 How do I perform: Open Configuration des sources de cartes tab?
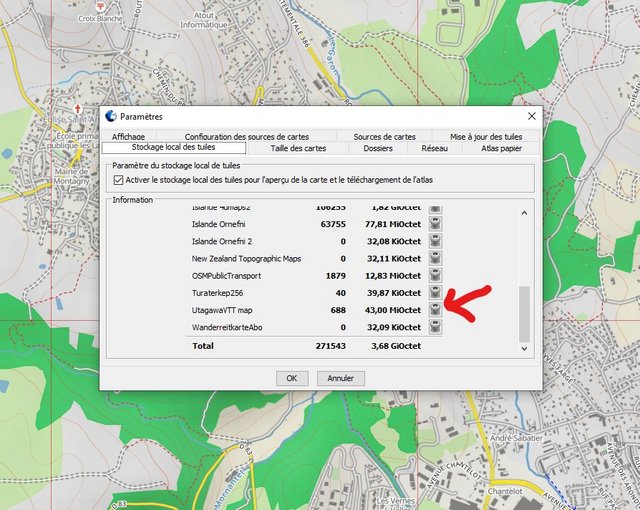coord(247,137)
